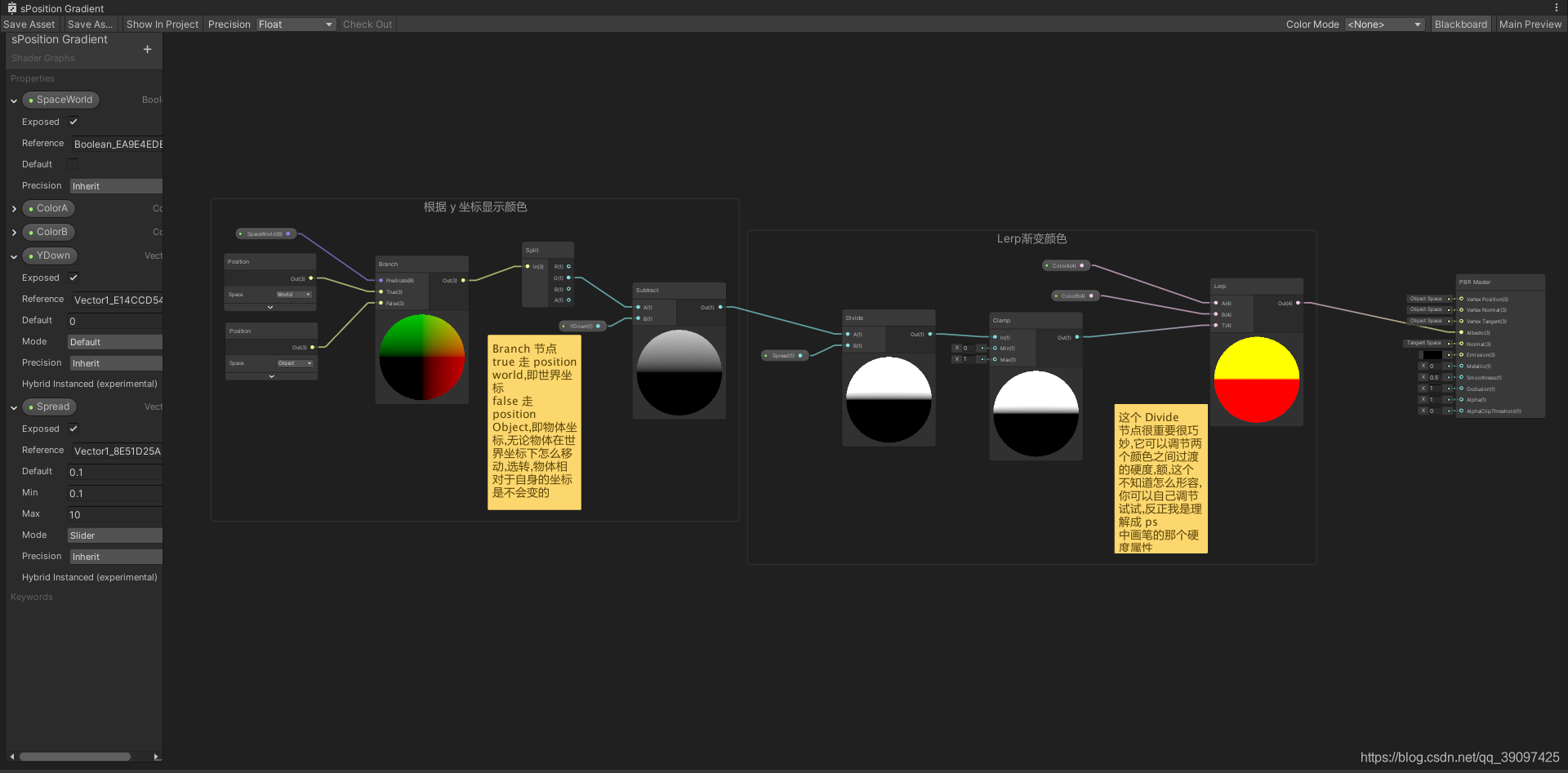Expand the ColorA property foldout
1568x773 pixels.
coord(14,209)
